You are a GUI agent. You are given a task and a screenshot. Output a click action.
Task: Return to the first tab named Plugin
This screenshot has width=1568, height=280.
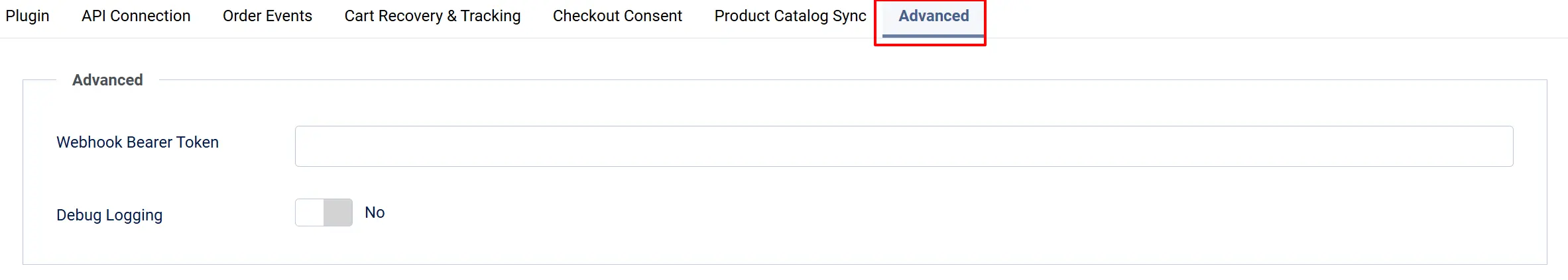27,16
